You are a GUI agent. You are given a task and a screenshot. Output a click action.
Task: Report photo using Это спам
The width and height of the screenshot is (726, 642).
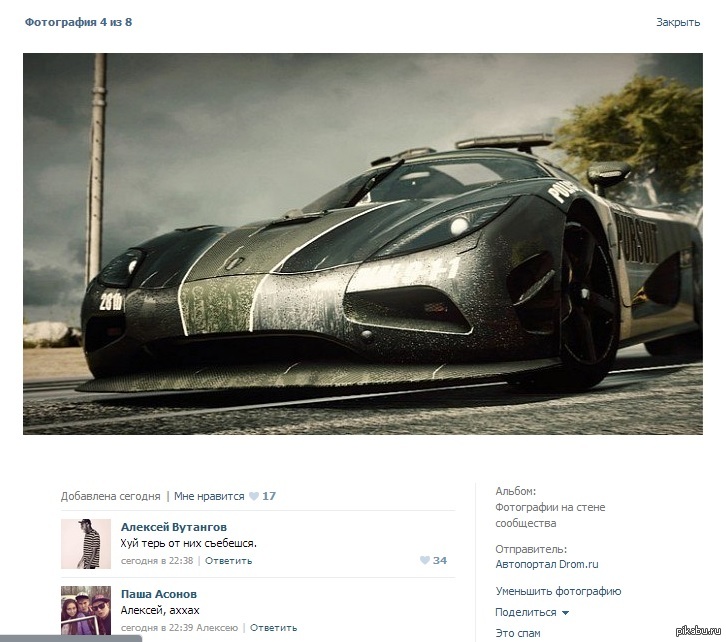[517, 633]
